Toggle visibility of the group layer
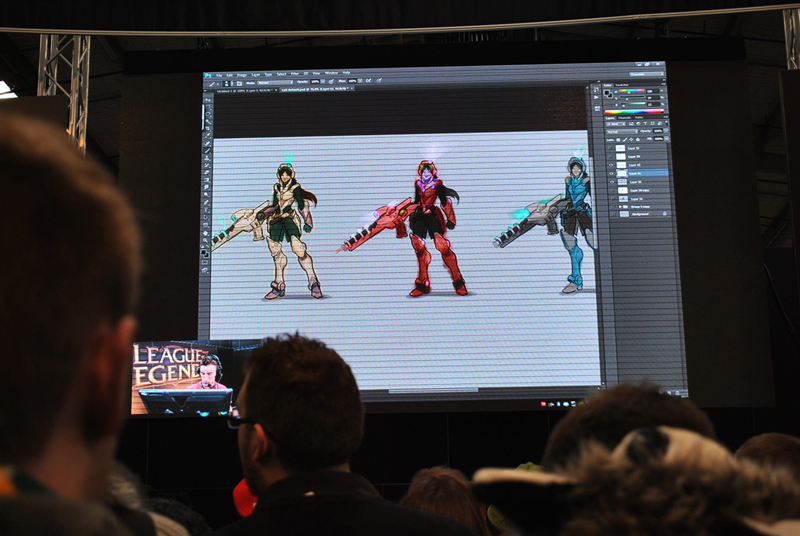This screenshot has height=536, width=800. coord(613,207)
